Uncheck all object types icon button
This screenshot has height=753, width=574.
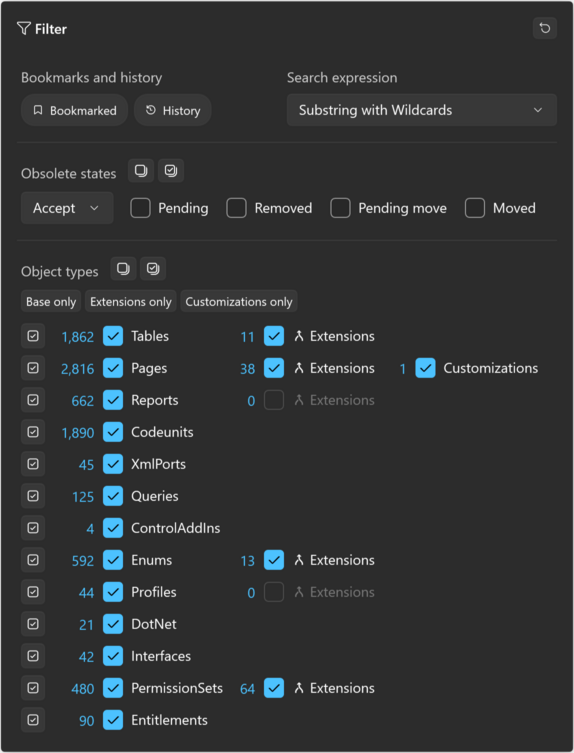click(x=123, y=268)
